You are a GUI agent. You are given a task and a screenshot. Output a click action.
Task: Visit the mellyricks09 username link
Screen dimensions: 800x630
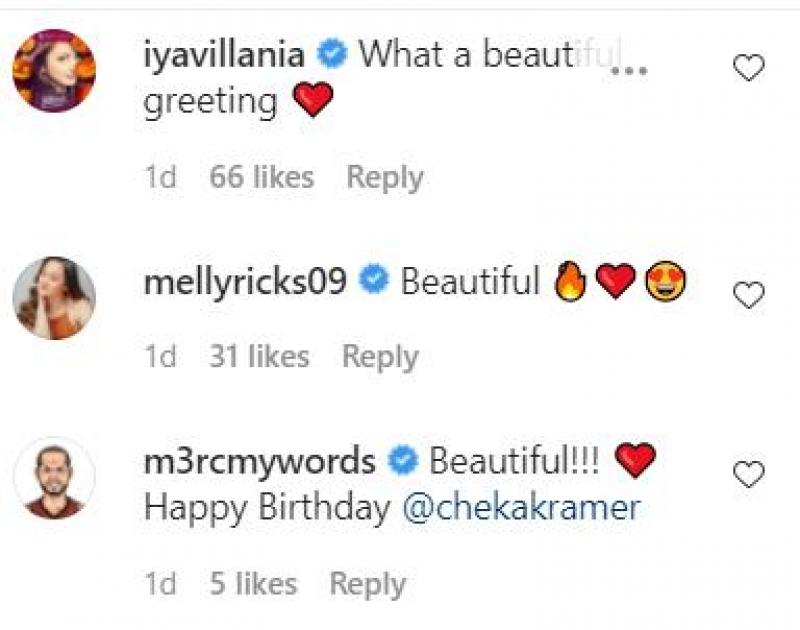(245, 283)
